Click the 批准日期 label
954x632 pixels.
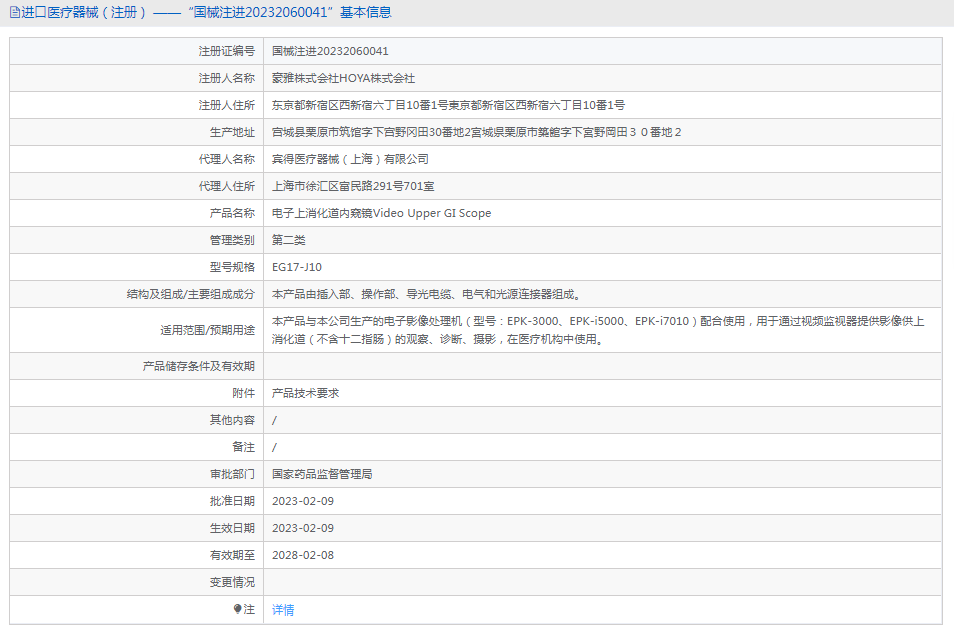(232, 501)
